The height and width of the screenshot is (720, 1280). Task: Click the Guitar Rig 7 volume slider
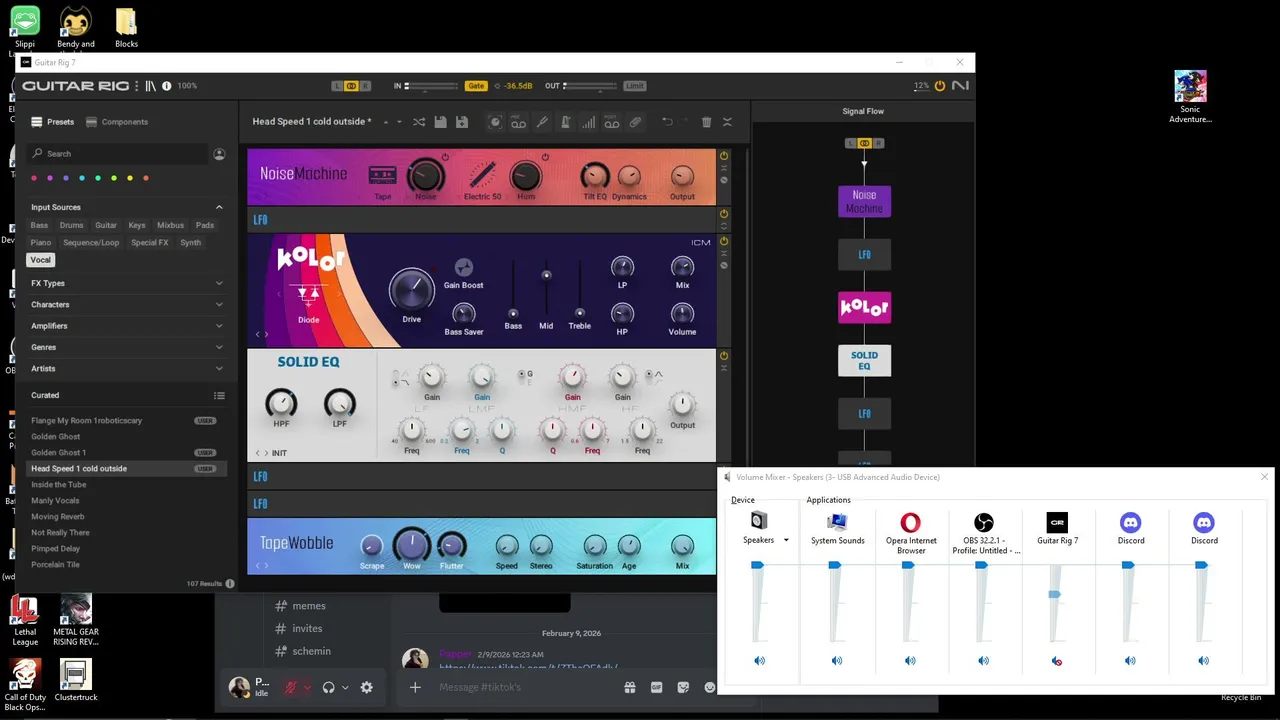click(1054, 594)
